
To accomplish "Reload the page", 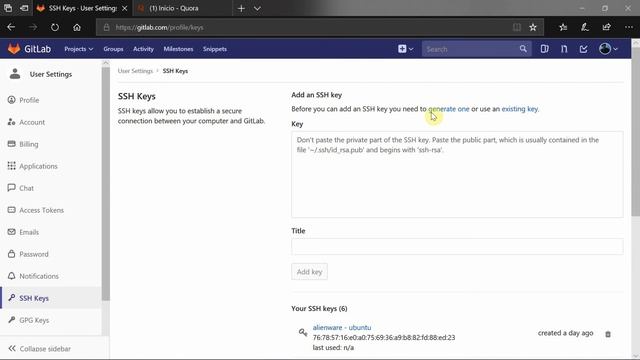I will point(55,27).
